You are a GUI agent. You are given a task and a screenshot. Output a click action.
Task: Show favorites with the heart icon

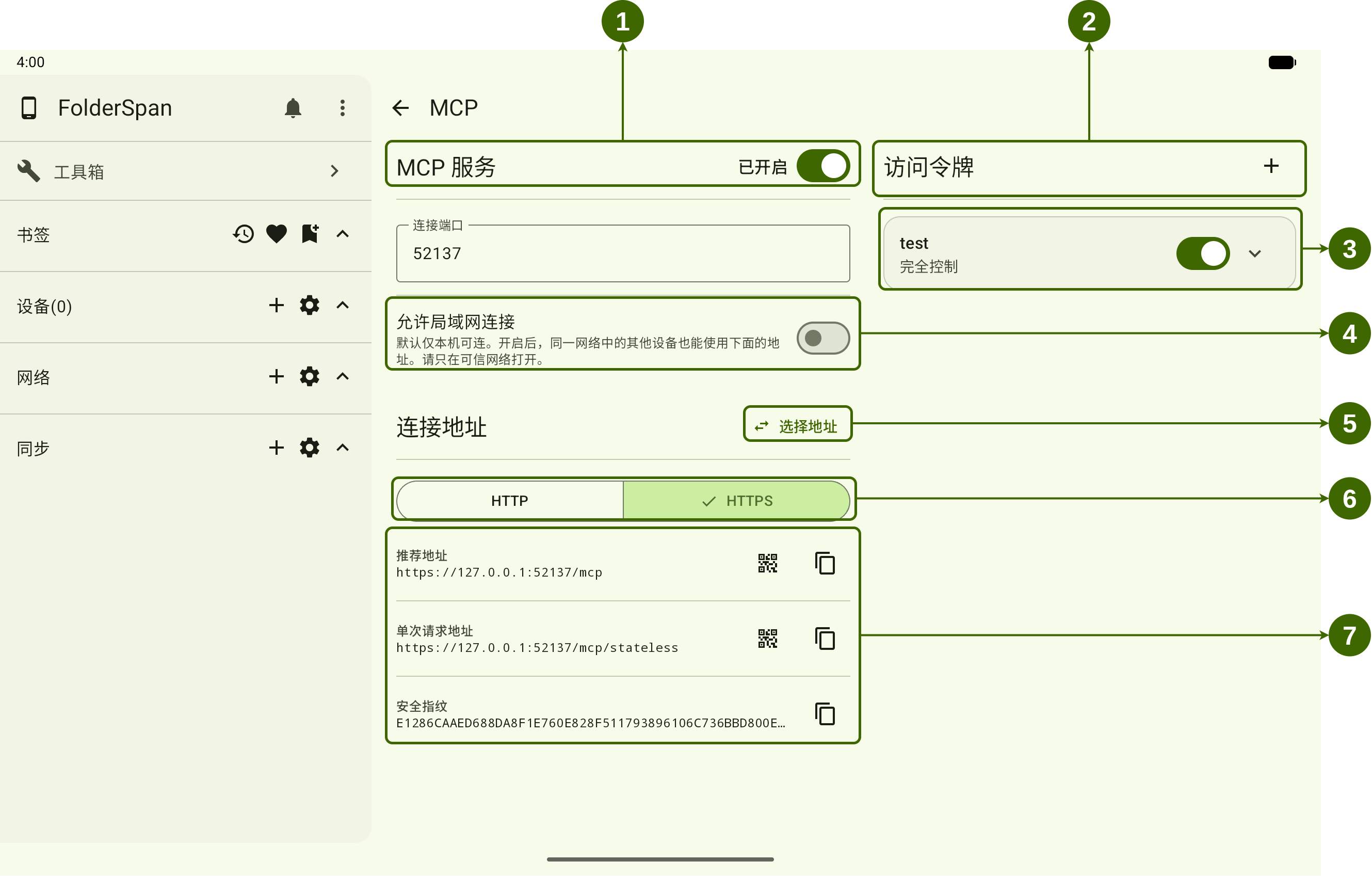[277, 234]
